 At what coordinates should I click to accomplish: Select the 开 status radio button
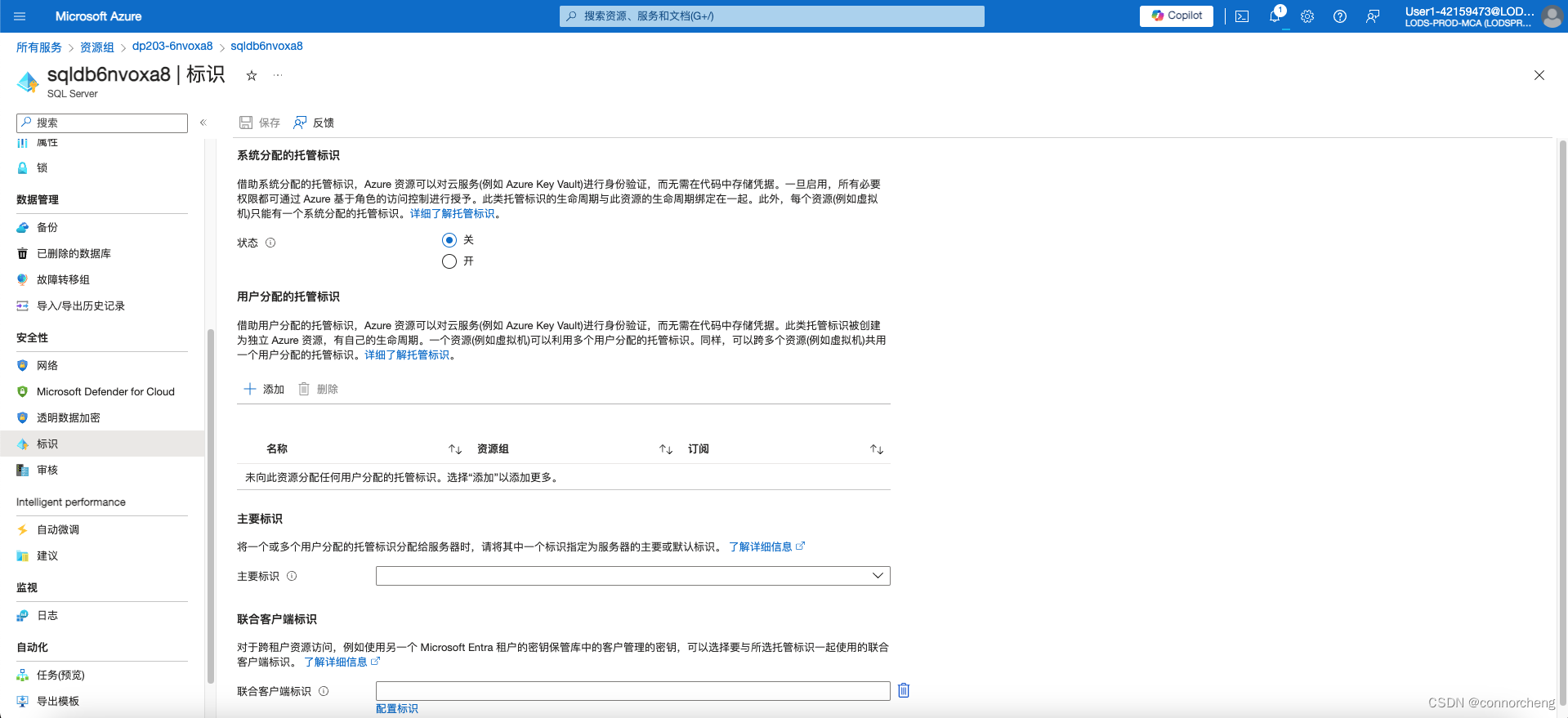(x=449, y=261)
